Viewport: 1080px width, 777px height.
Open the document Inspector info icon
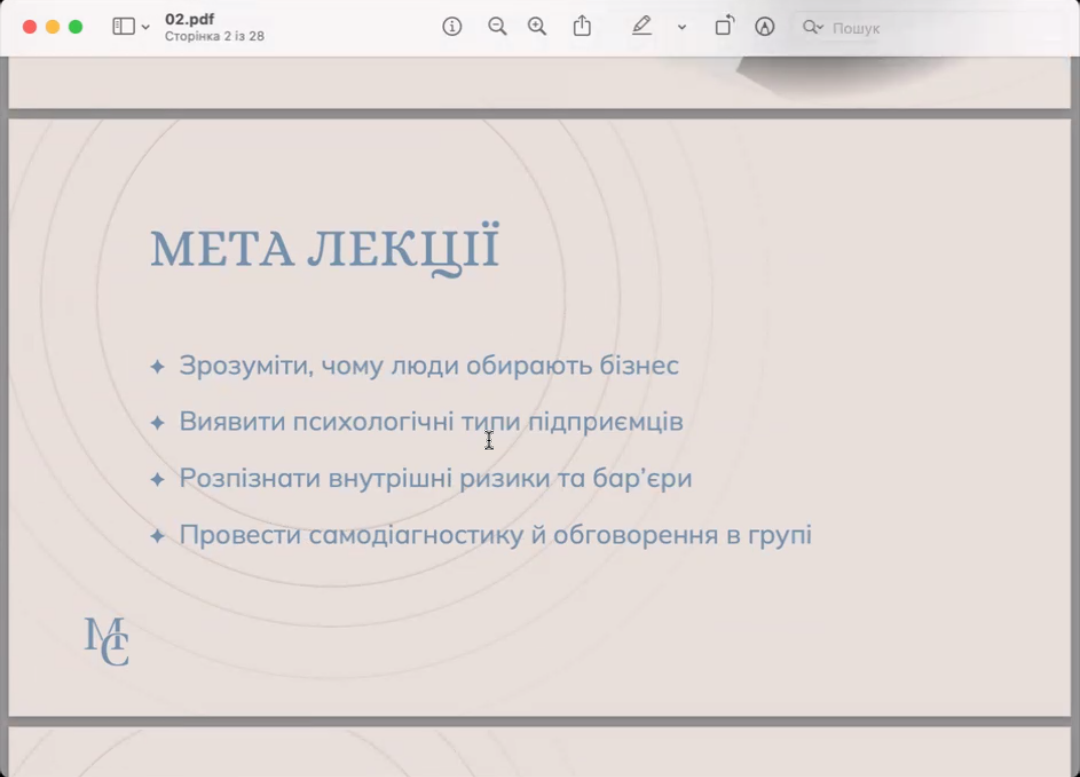[452, 27]
